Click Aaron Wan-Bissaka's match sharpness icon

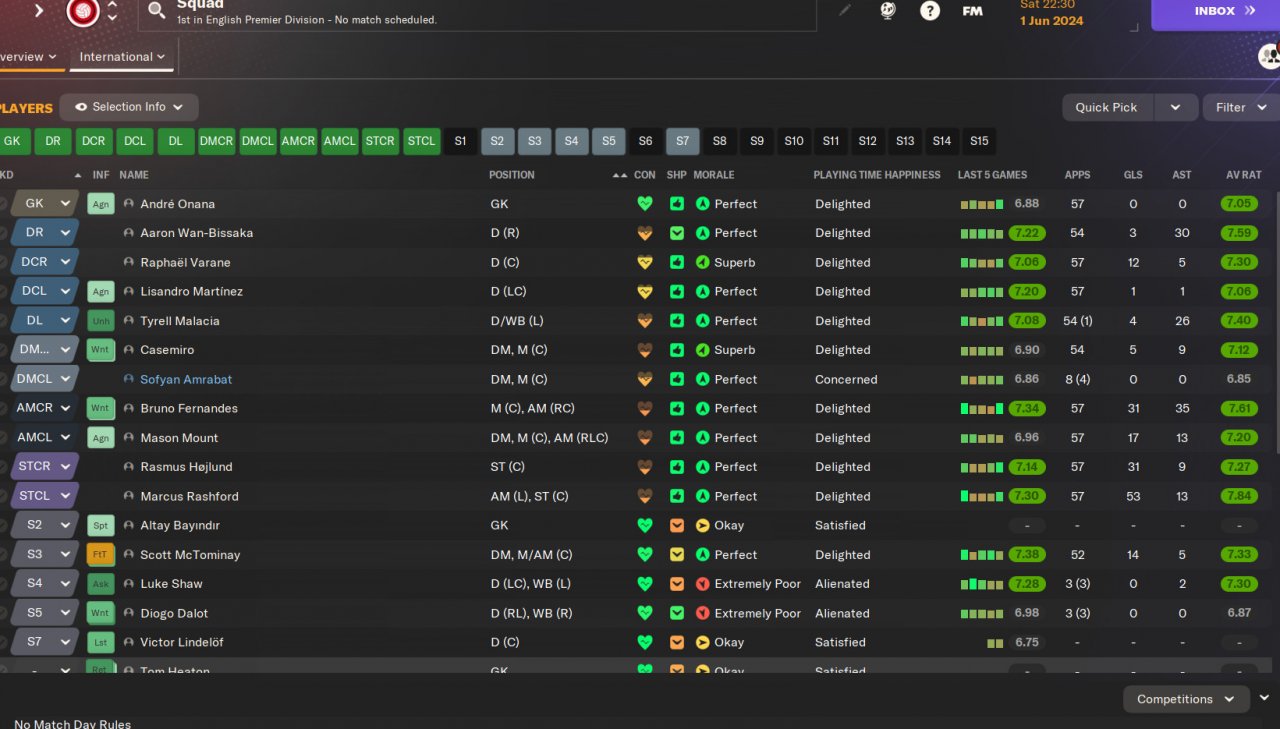coord(677,233)
